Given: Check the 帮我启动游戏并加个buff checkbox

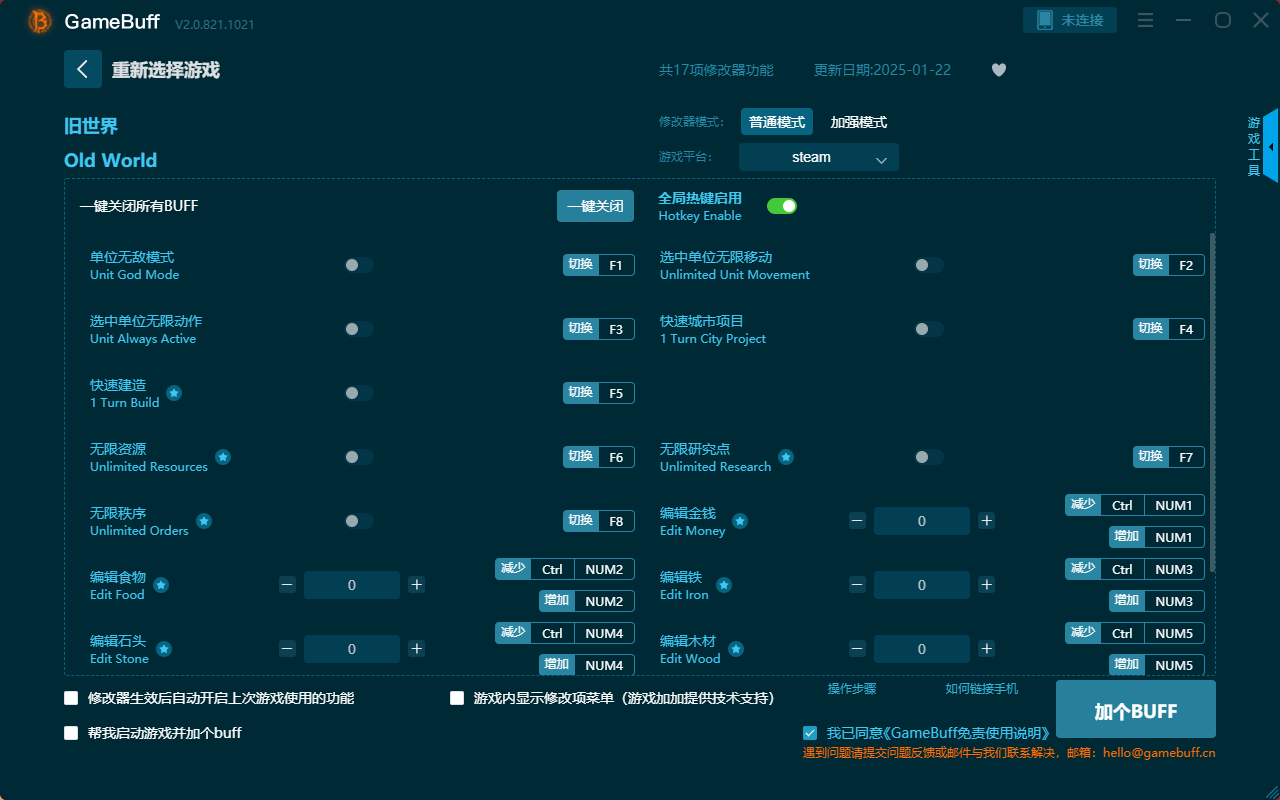Looking at the screenshot, I should tap(71, 732).
